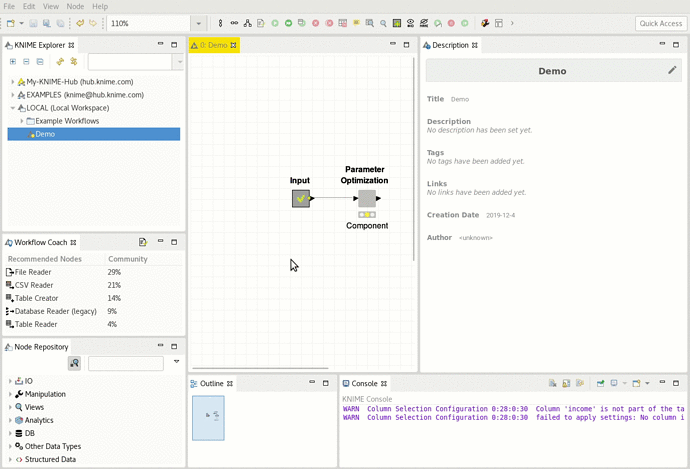Image resolution: width=690 pixels, height=469 pixels.
Task: Click the magnifier icon in main toolbar
Action: (x=383, y=23)
